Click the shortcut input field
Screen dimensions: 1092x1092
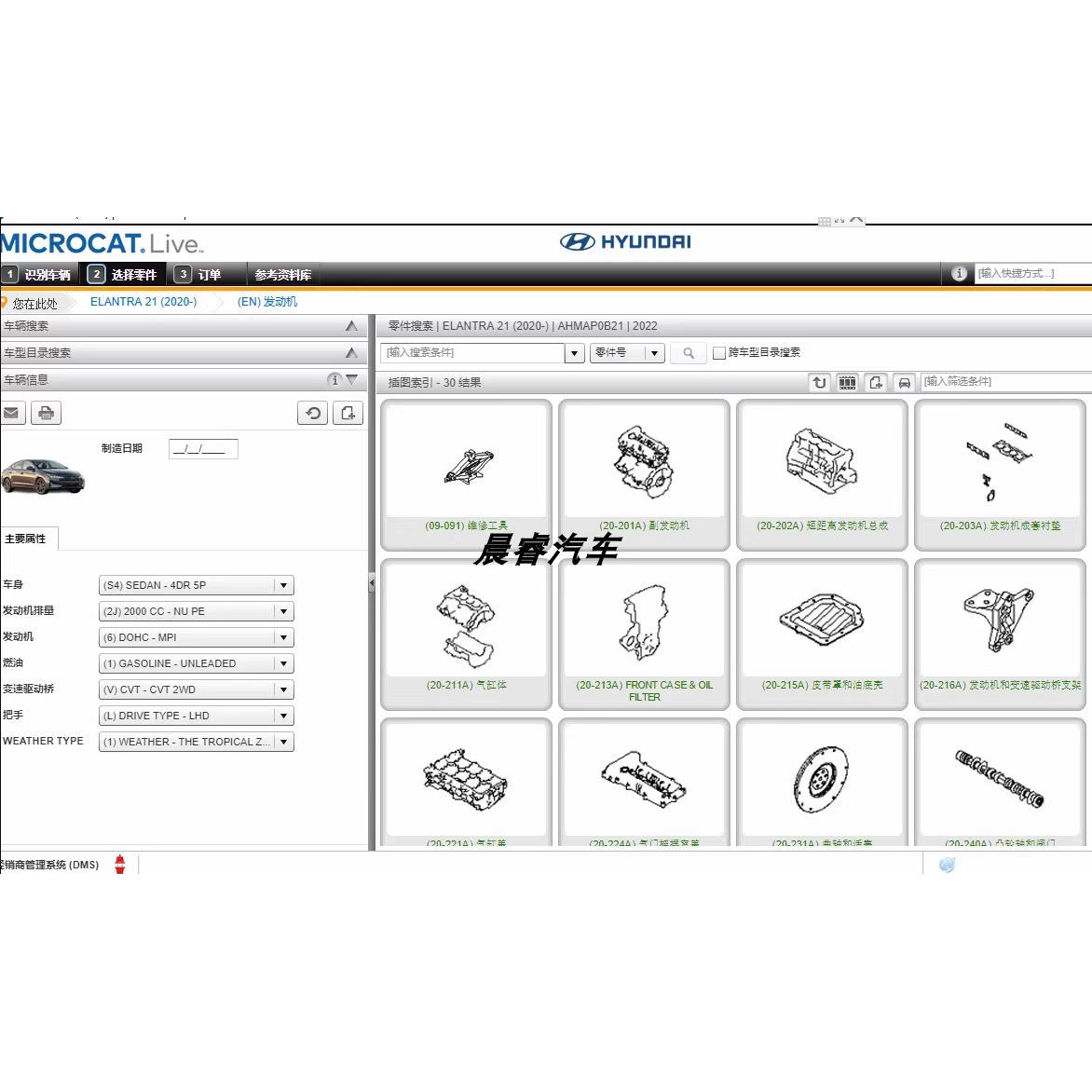pyautogui.click(x=1032, y=273)
